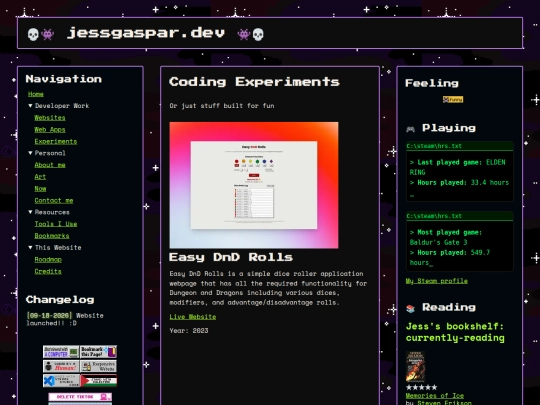Go to the Home page link
The image size is (540, 405).
36,94
